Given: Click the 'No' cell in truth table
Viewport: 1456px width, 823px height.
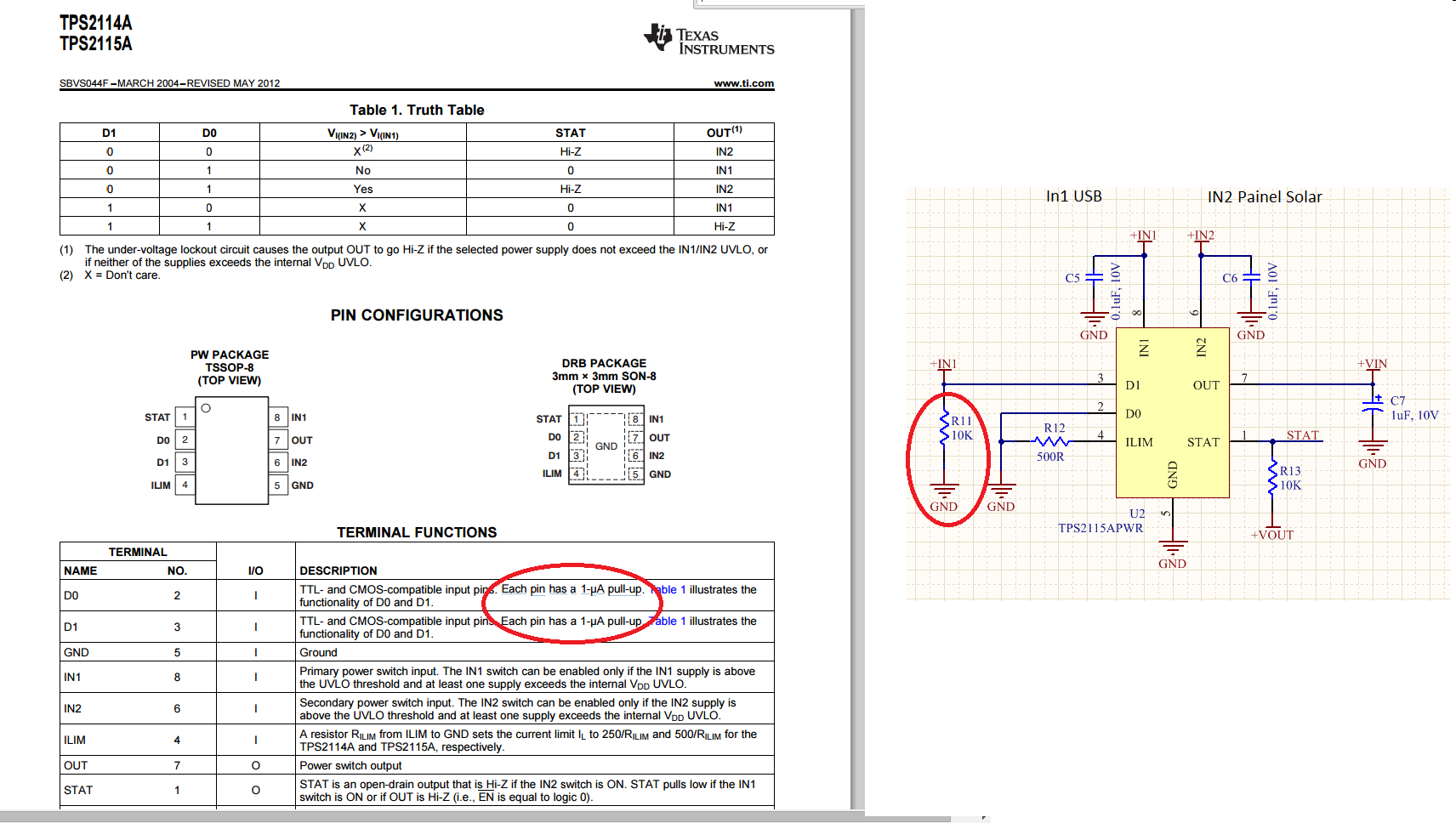Looking at the screenshot, I should [363, 170].
